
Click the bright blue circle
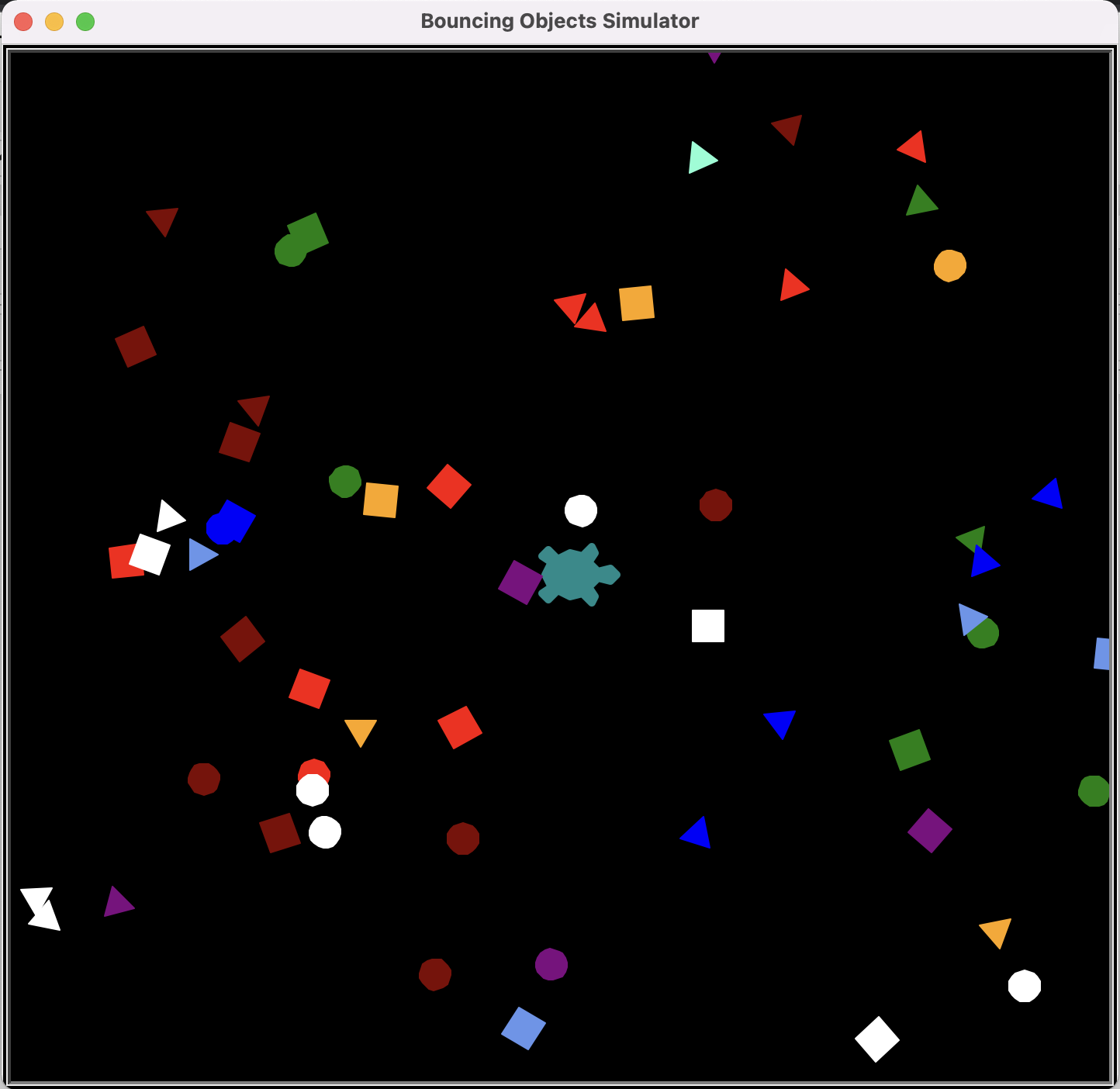tap(222, 528)
